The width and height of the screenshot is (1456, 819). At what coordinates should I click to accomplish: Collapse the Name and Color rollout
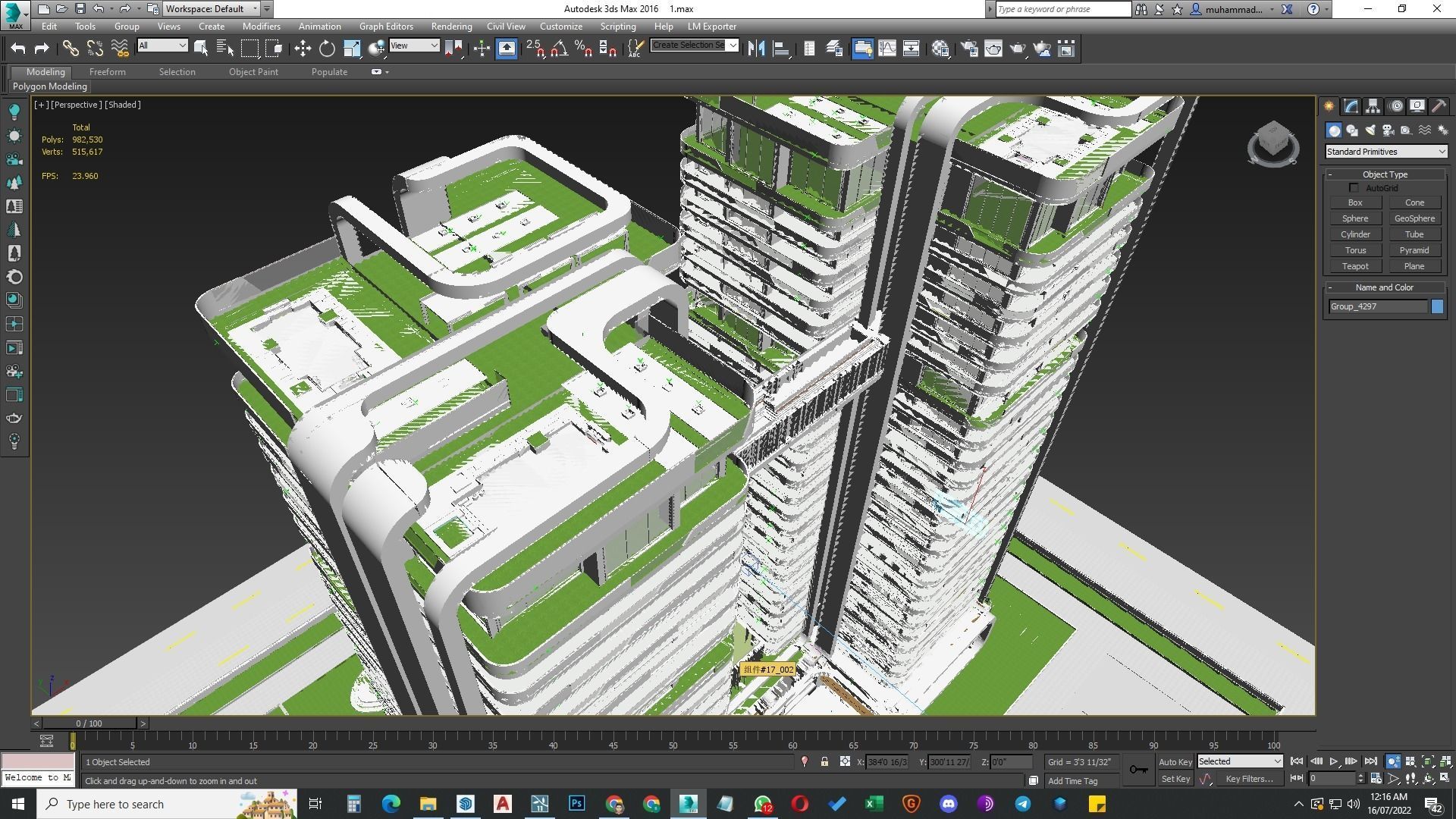[x=1385, y=287]
